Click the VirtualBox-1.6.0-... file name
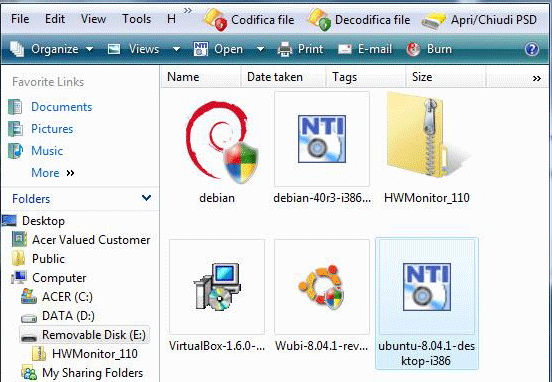552x382 pixels. [x=217, y=346]
